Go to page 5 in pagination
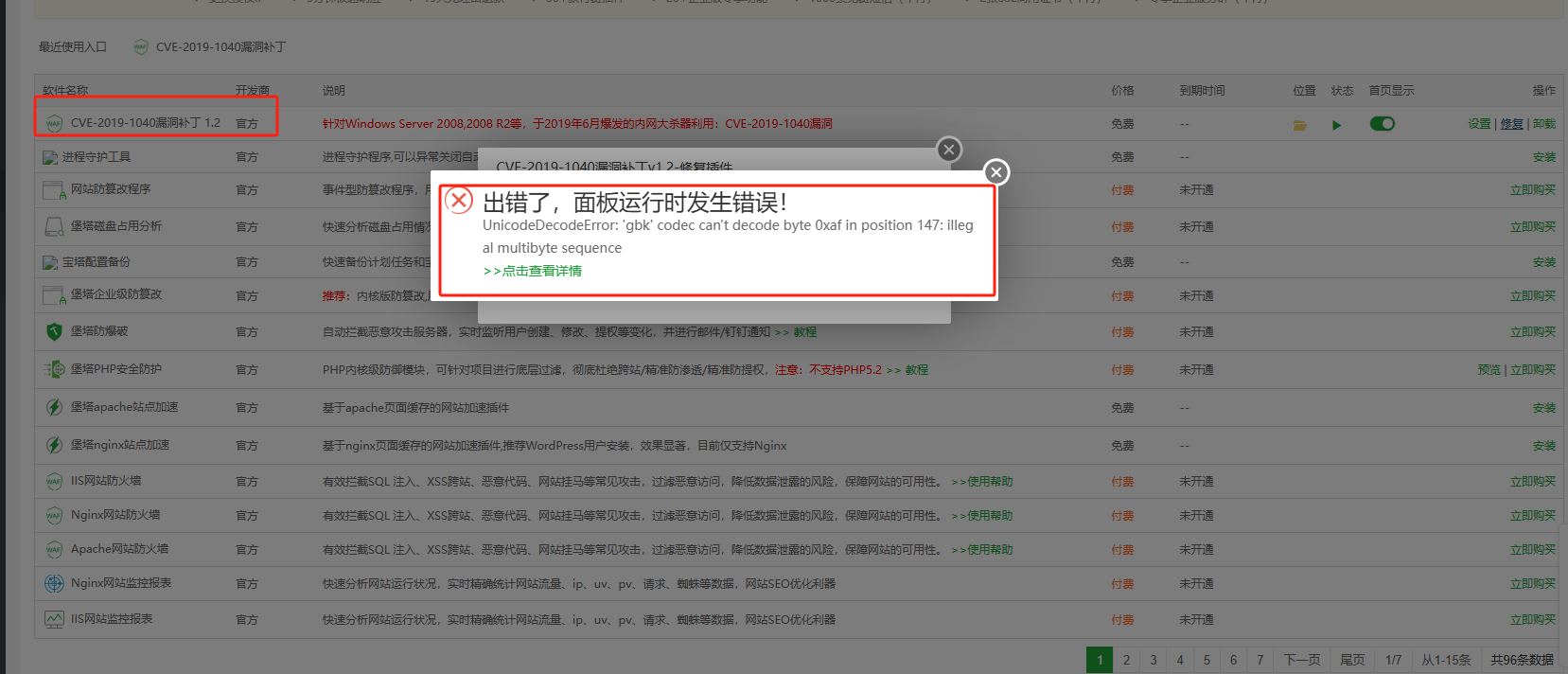1568x674 pixels. tap(1207, 660)
